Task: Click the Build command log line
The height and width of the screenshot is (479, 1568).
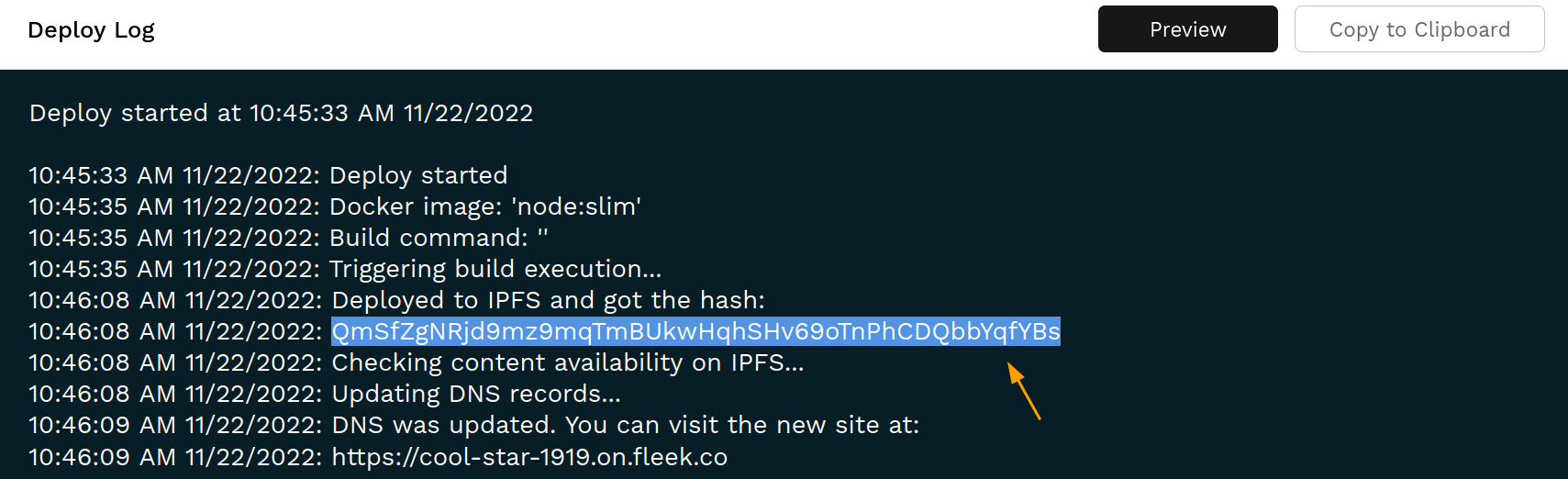Action: [x=288, y=238]
